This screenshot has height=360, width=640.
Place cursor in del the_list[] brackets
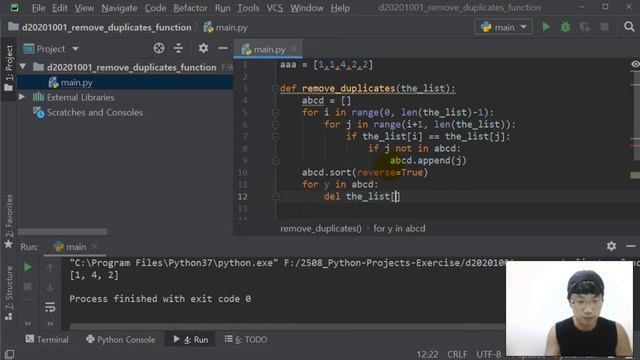396,197
